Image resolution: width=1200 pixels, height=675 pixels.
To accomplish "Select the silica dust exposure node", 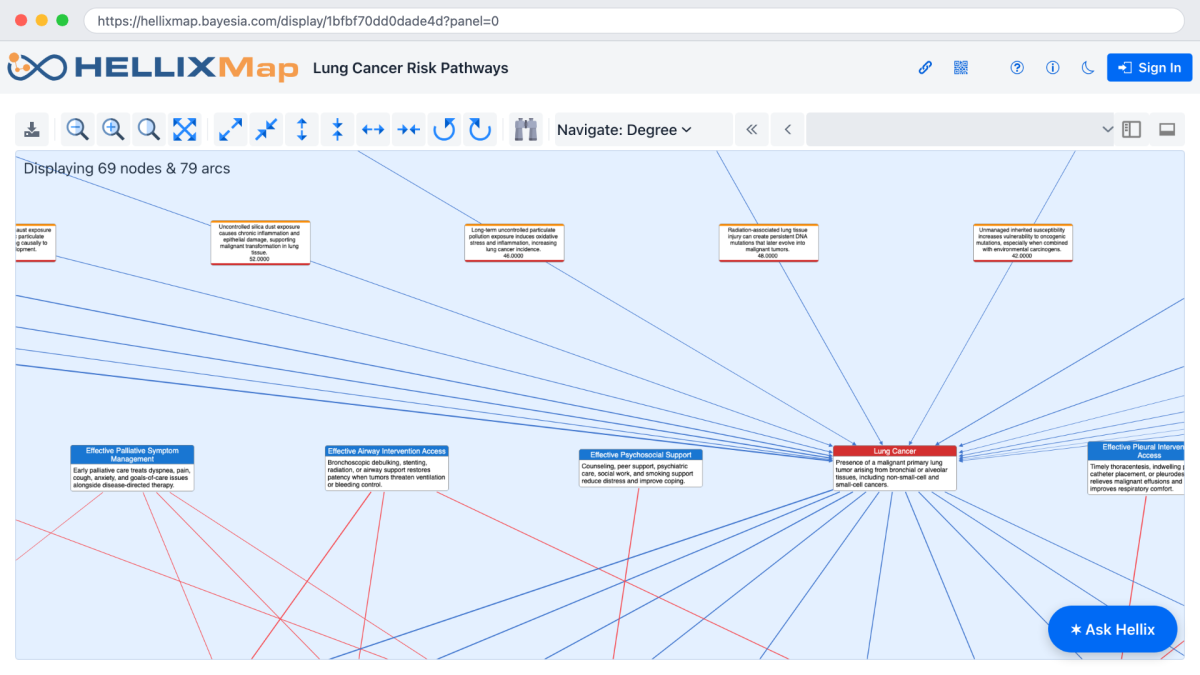I will [260, 243].
